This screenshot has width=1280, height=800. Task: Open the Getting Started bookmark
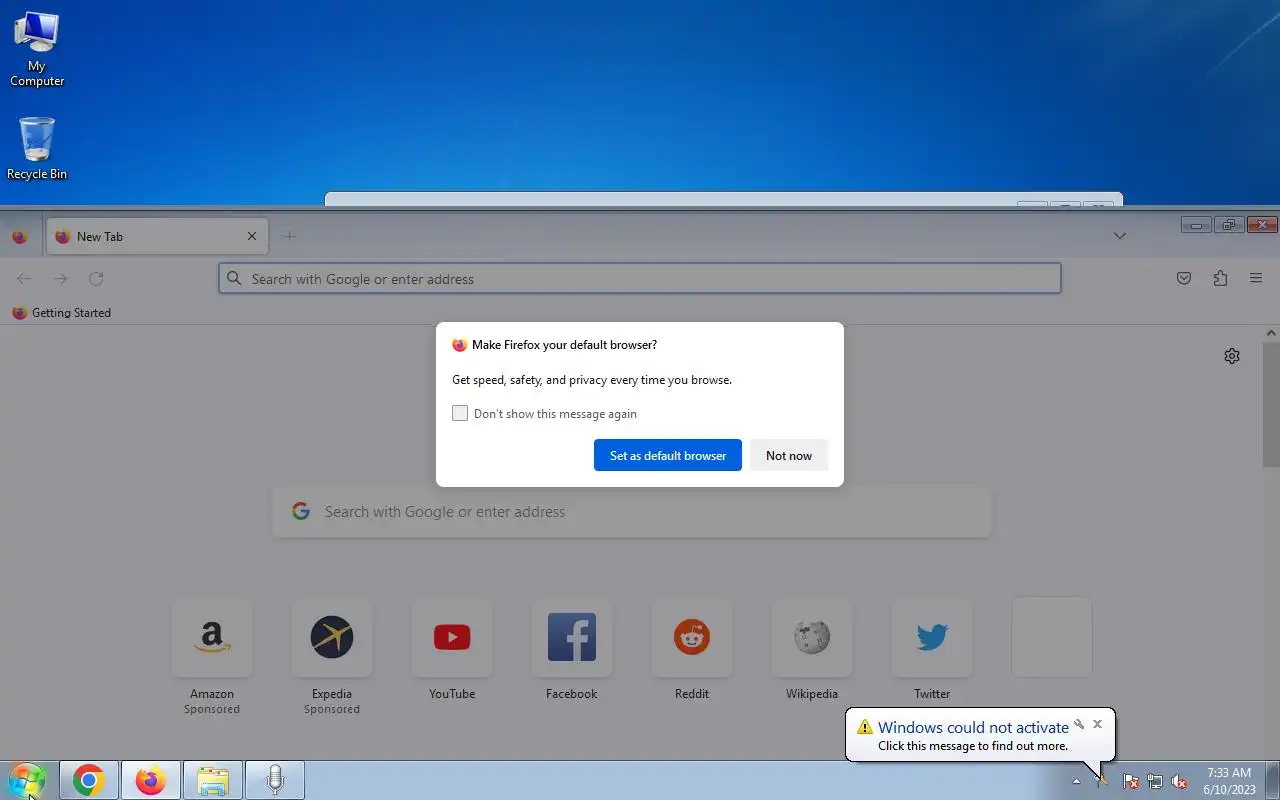pos(61,313)
